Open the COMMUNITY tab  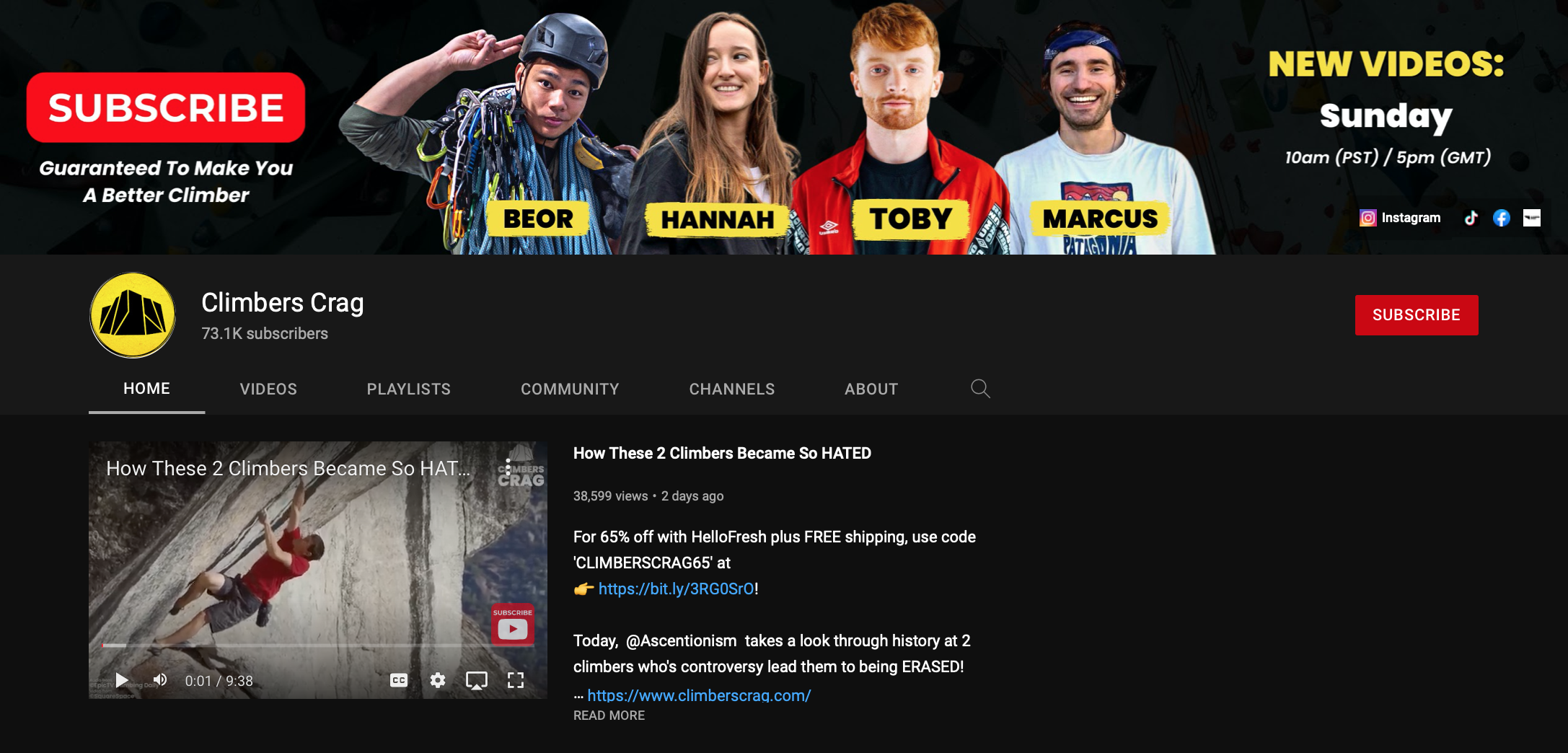pyautogui.click(x=570, y=389)
